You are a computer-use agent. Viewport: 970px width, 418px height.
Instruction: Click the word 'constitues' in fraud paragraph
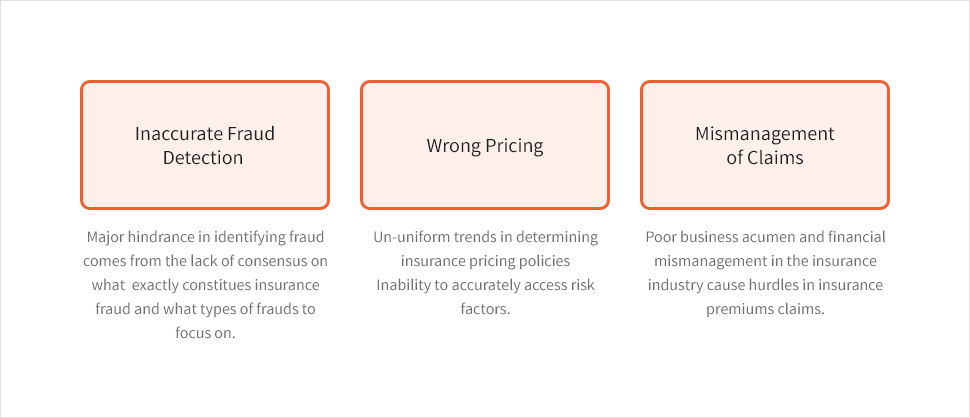pos(229,285)
